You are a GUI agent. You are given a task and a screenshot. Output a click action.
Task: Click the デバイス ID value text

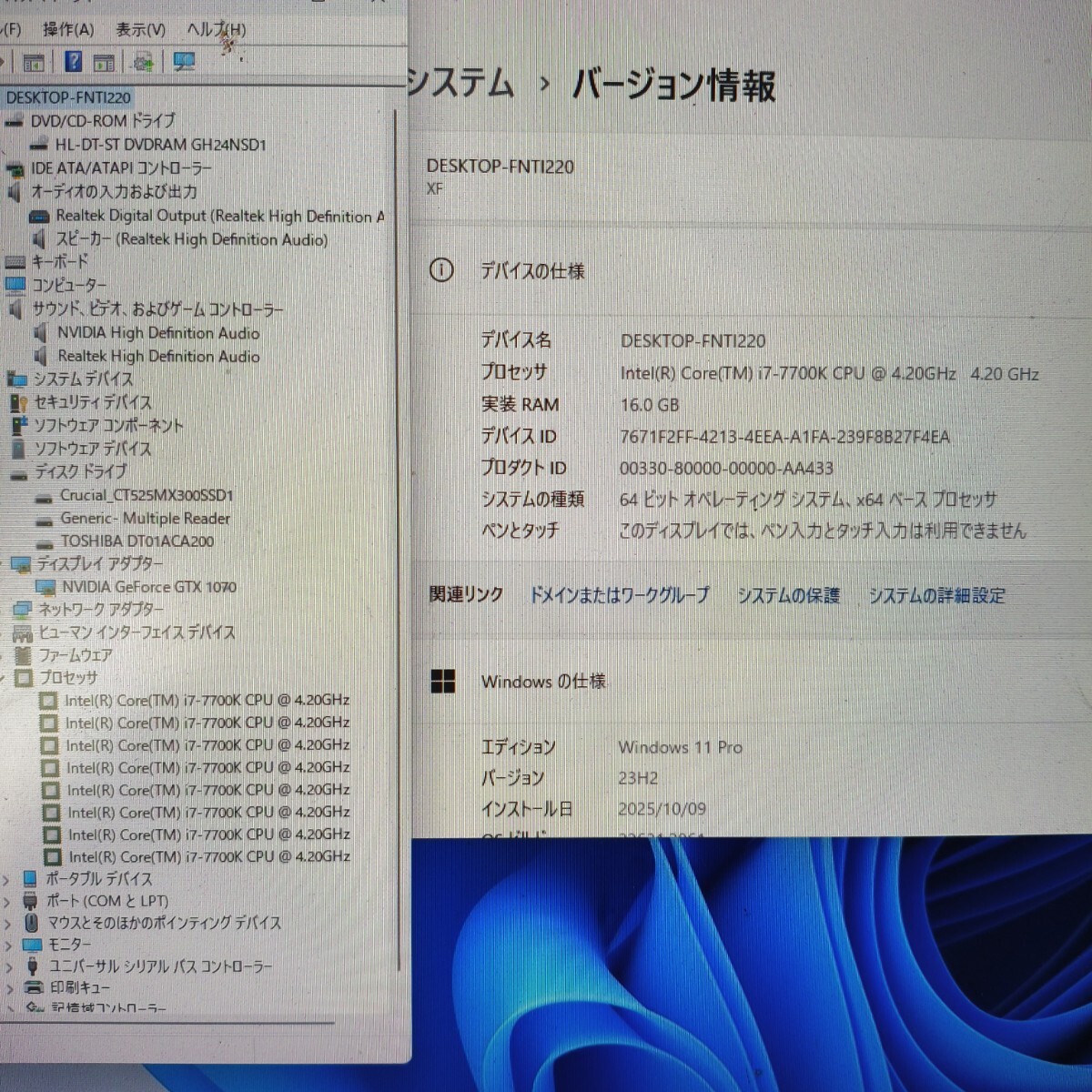coord(784,437)
